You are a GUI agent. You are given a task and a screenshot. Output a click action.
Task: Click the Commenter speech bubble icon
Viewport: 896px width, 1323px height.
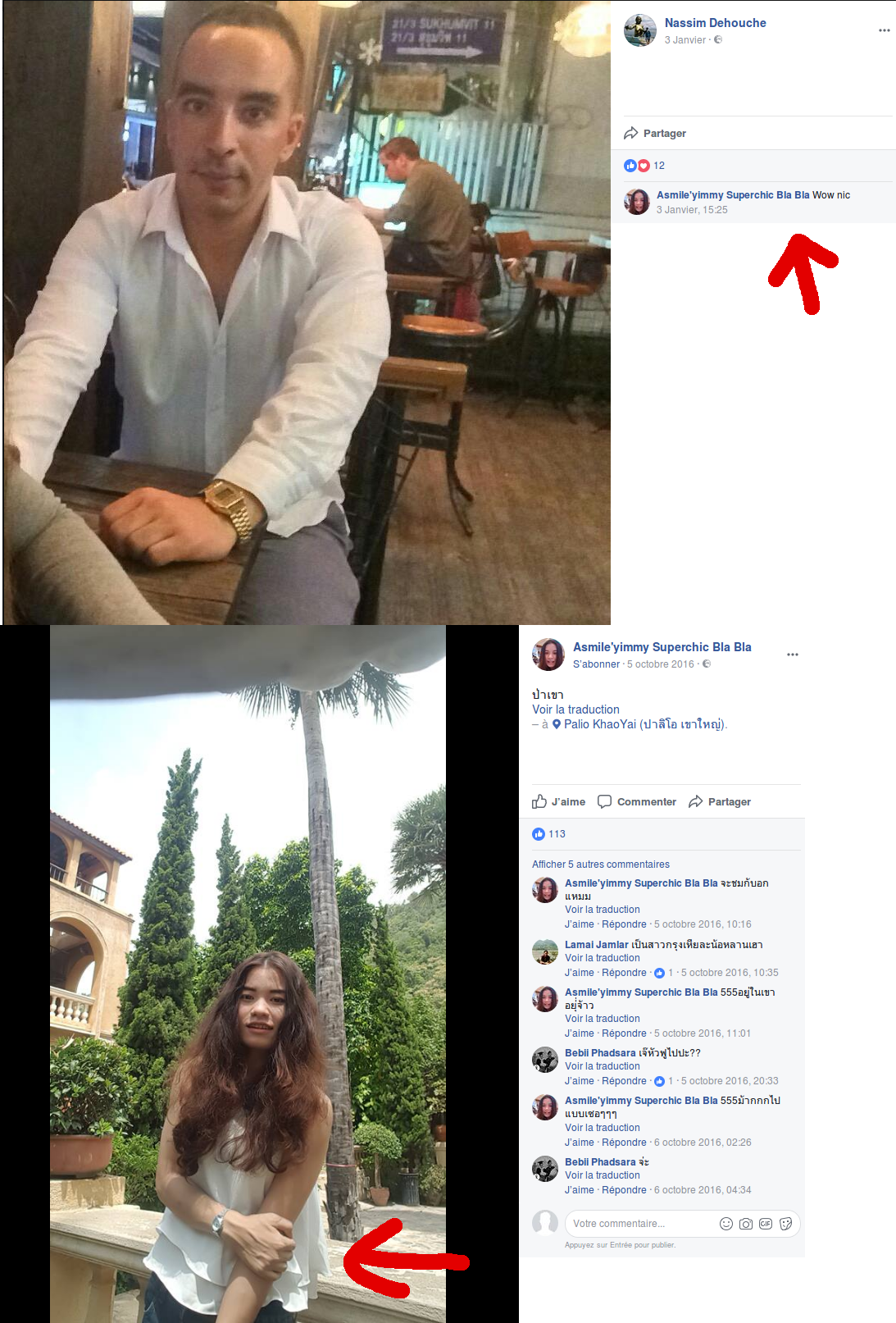coord(605,801)
